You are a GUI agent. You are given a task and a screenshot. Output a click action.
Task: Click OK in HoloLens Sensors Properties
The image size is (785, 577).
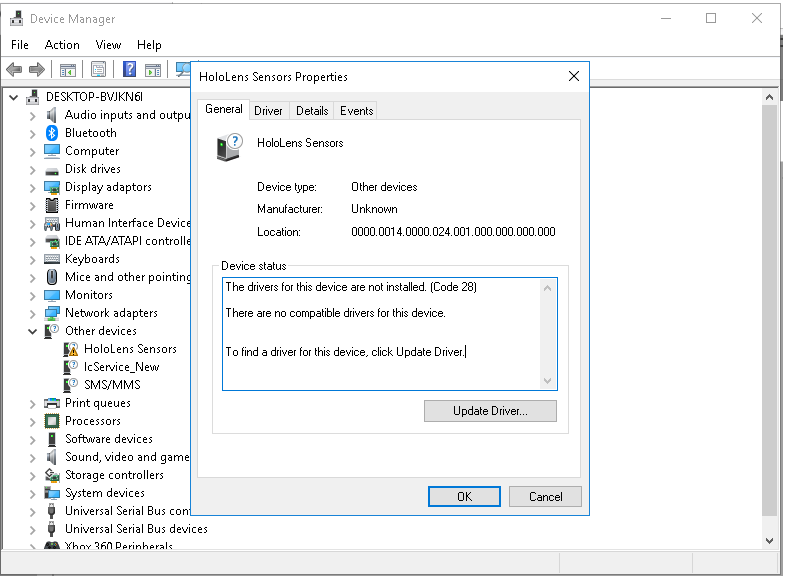click(464, 496)
